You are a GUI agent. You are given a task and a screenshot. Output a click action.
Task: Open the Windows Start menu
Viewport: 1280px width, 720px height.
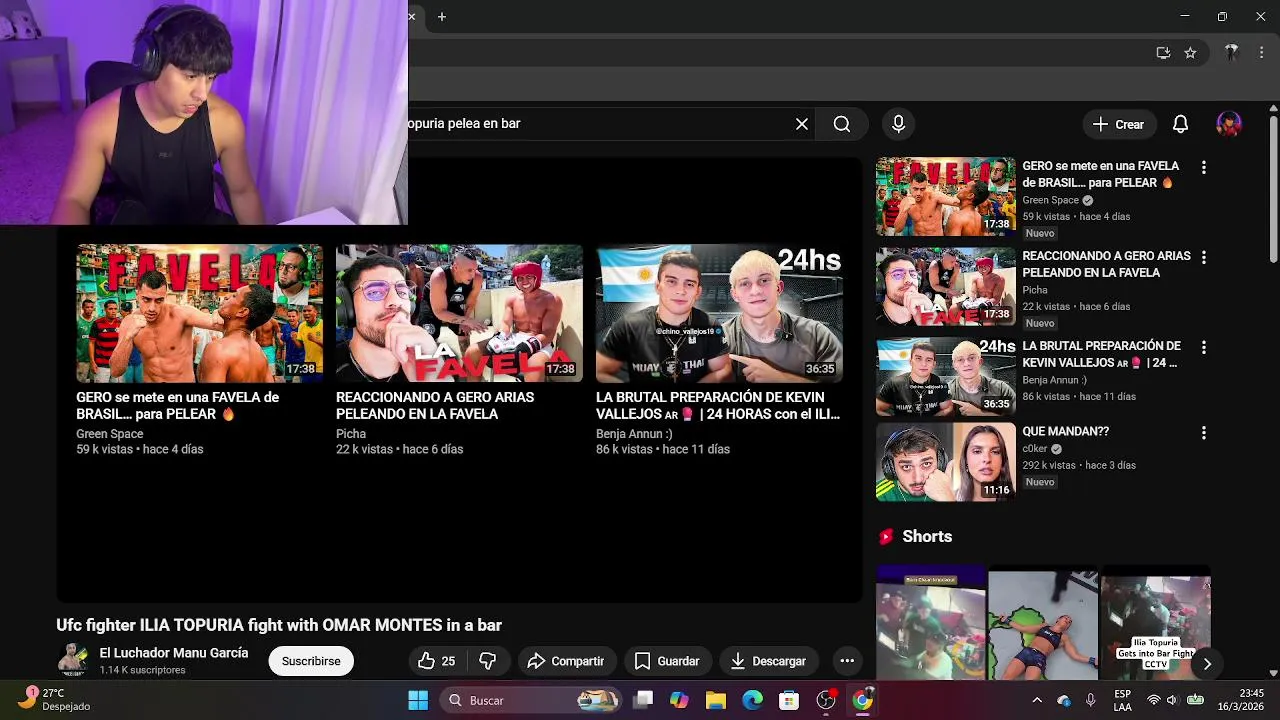tap(418, 700)
